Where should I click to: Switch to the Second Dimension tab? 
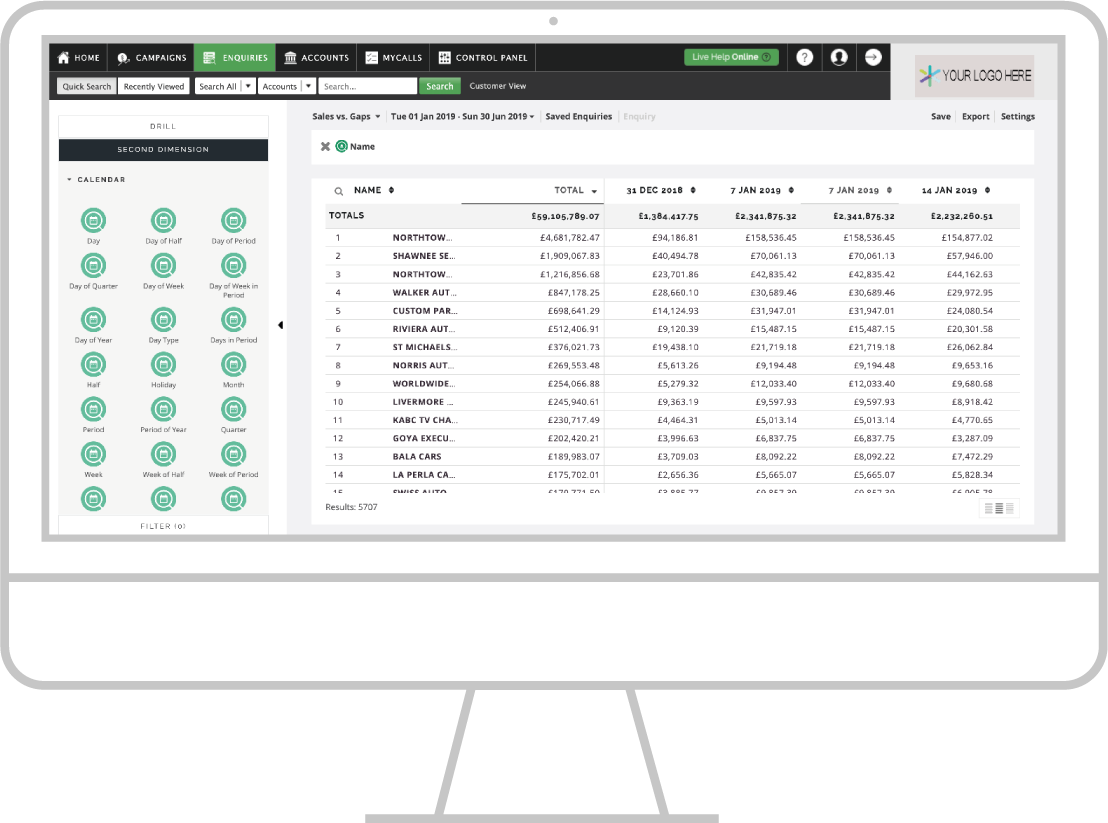163,150
